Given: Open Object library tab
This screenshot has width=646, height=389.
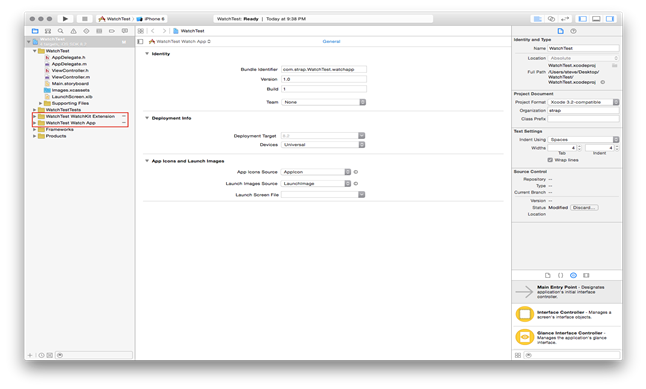Looking at the screenshot, I should click(573, 275).
